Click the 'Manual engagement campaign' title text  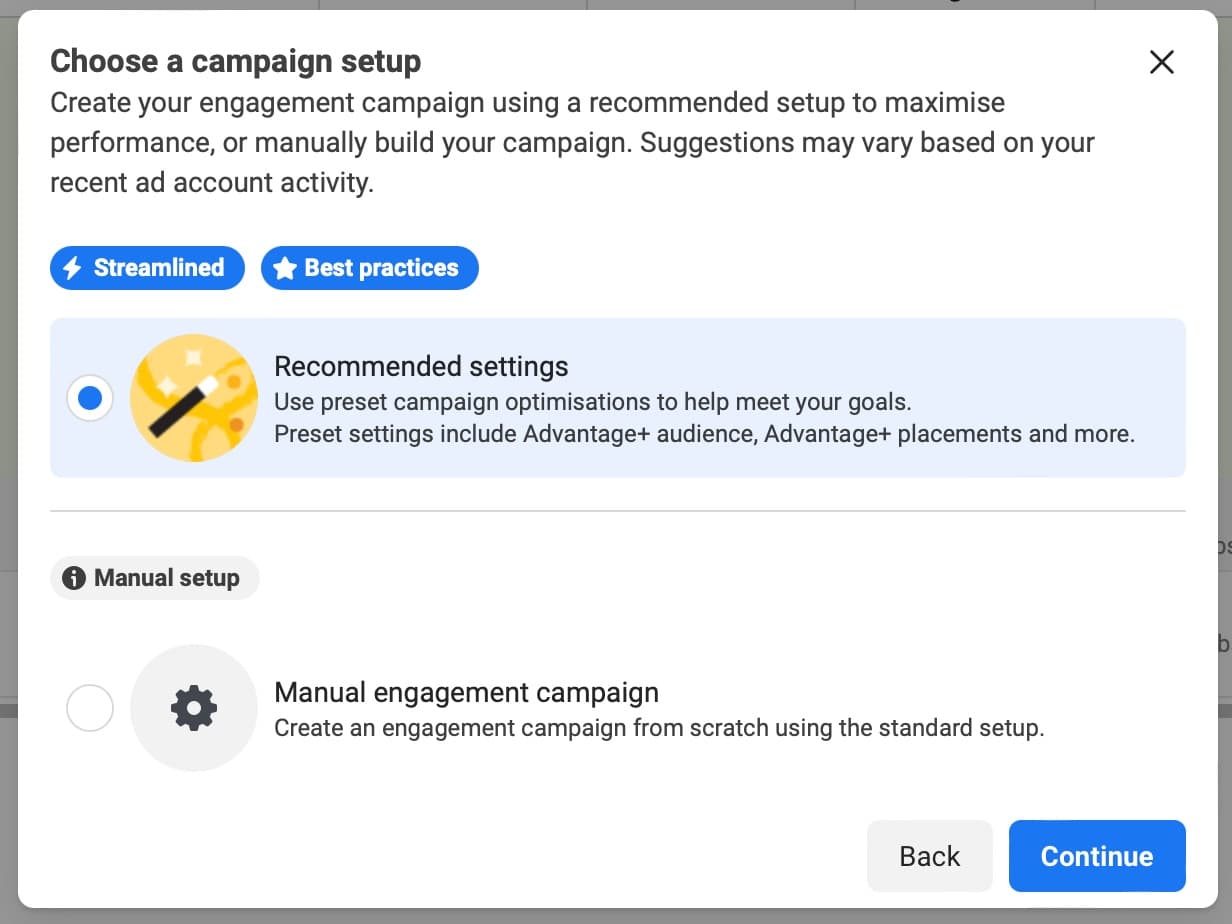466,692
